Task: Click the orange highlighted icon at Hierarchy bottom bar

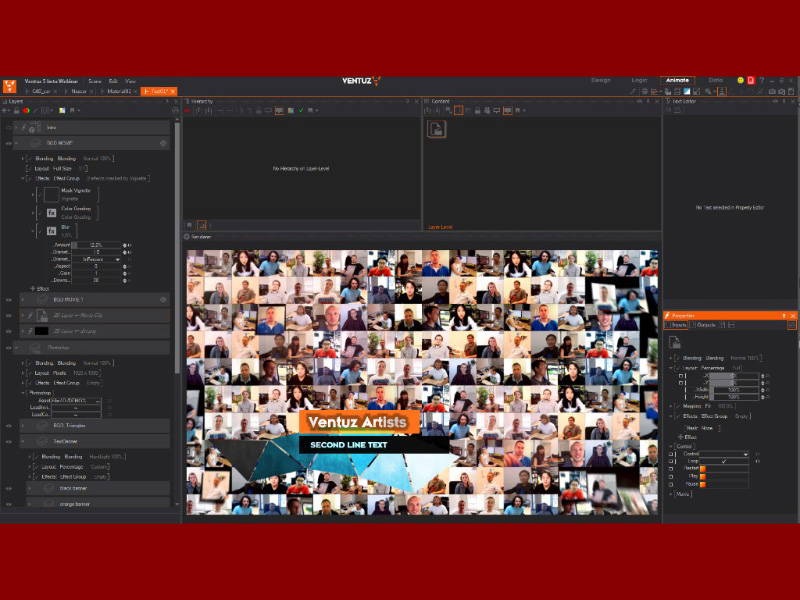Action: click(202, 224)
